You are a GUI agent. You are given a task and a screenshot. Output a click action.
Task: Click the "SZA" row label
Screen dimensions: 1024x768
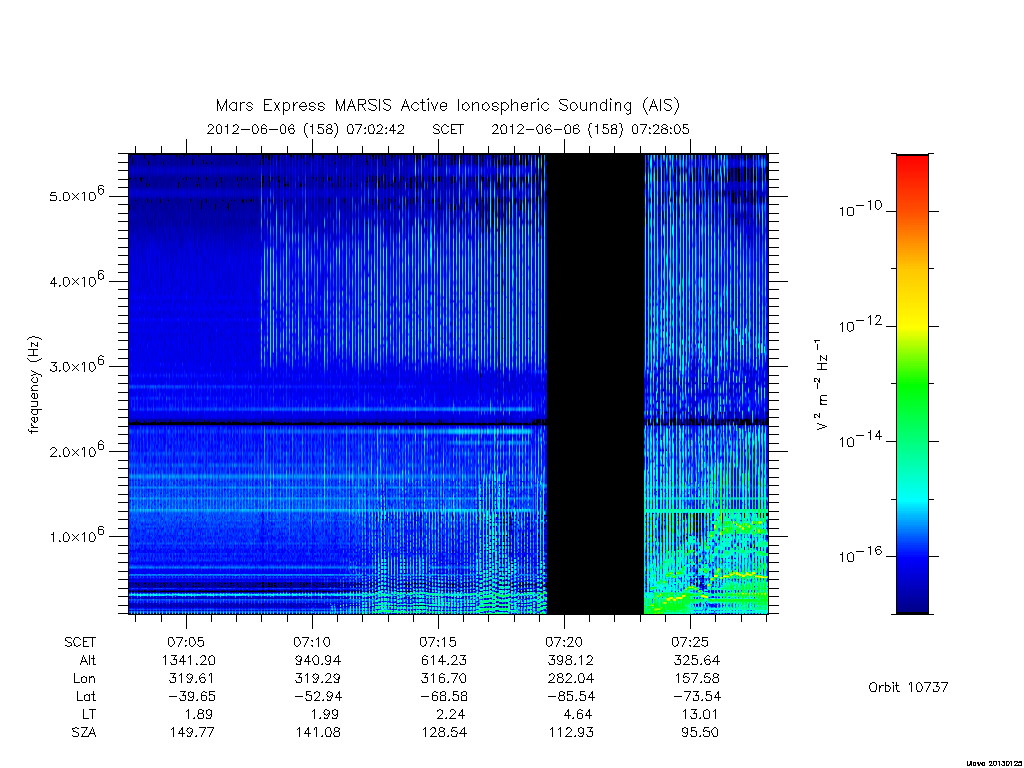tap(84, 733)
